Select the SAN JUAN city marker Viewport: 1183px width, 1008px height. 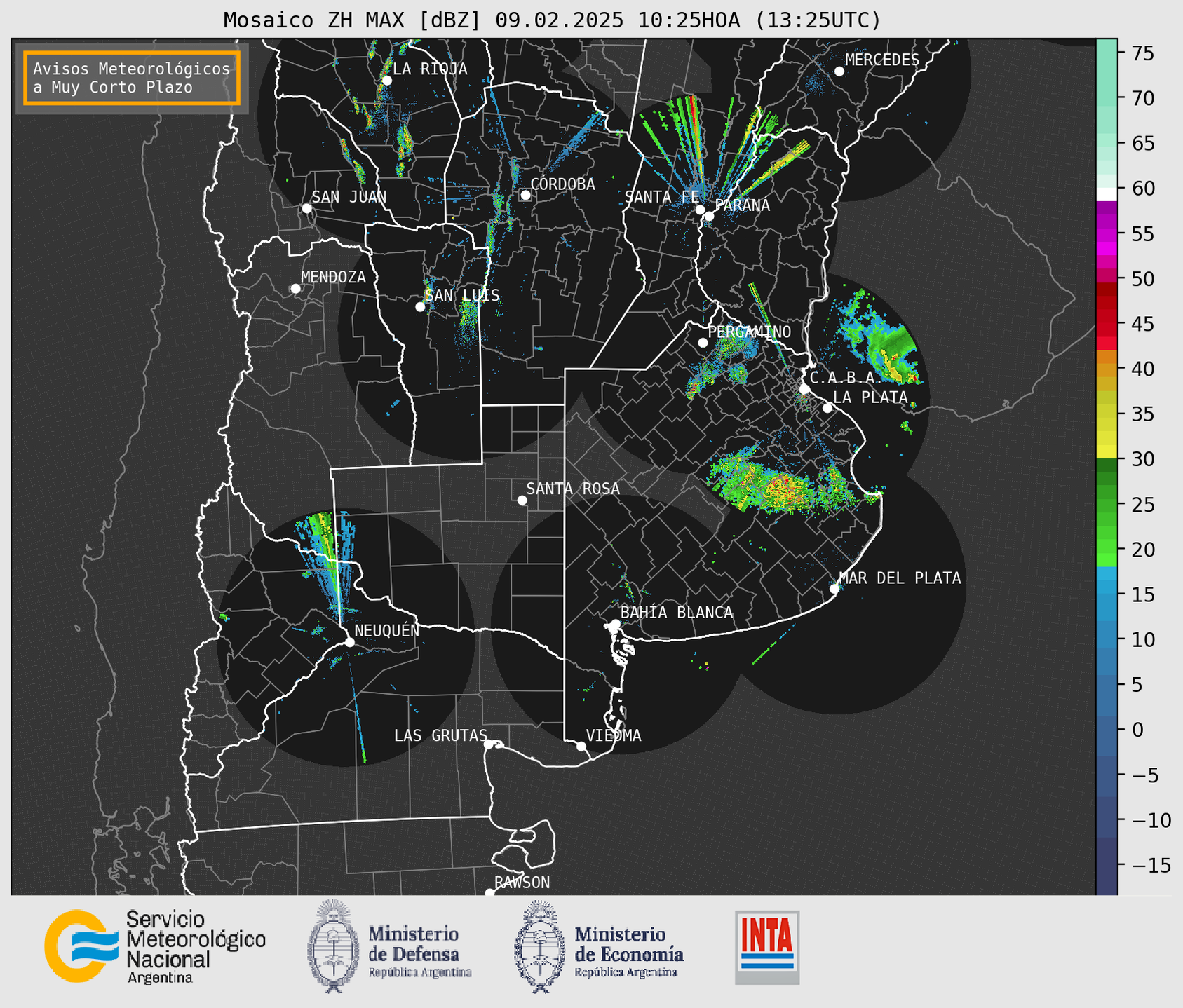click(x=306, y=208)
